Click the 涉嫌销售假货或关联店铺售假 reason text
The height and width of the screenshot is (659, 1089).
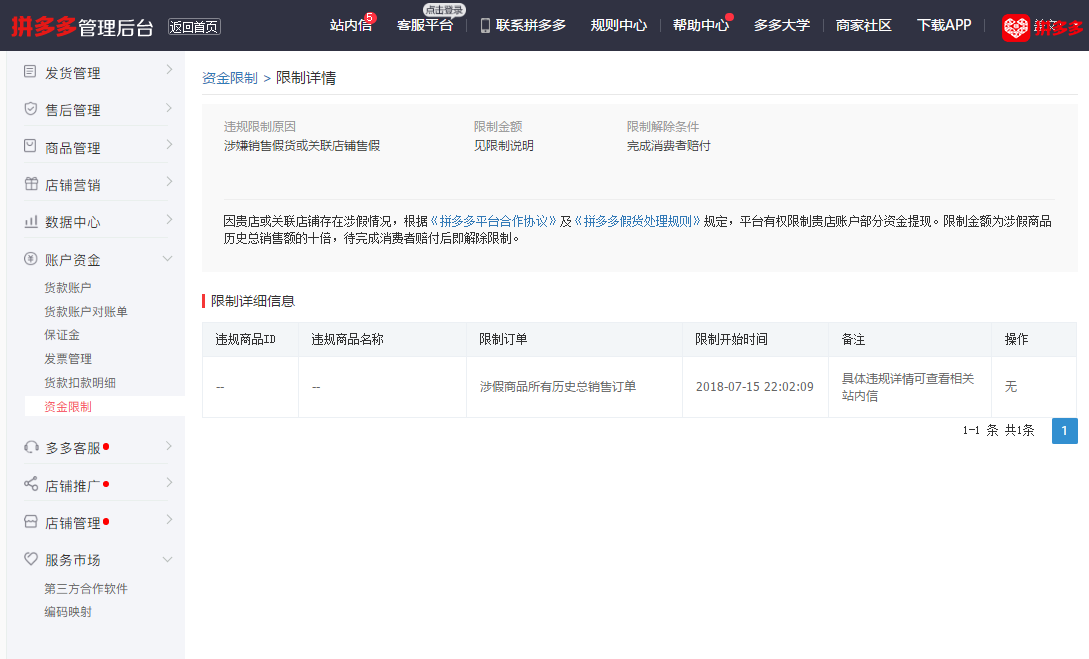click(x=301, y=146)
